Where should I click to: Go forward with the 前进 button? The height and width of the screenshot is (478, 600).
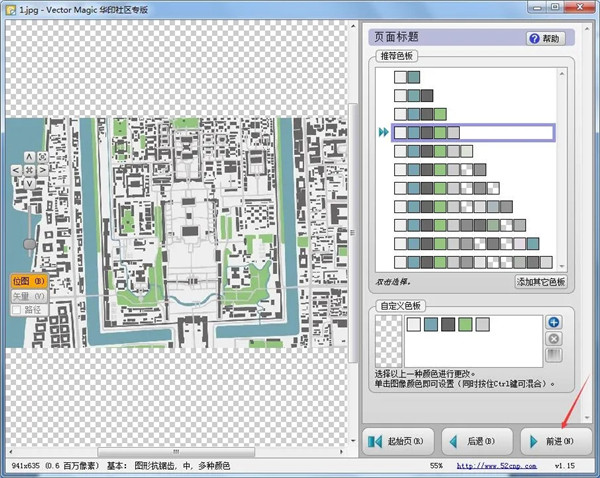(x=556, y=440)
